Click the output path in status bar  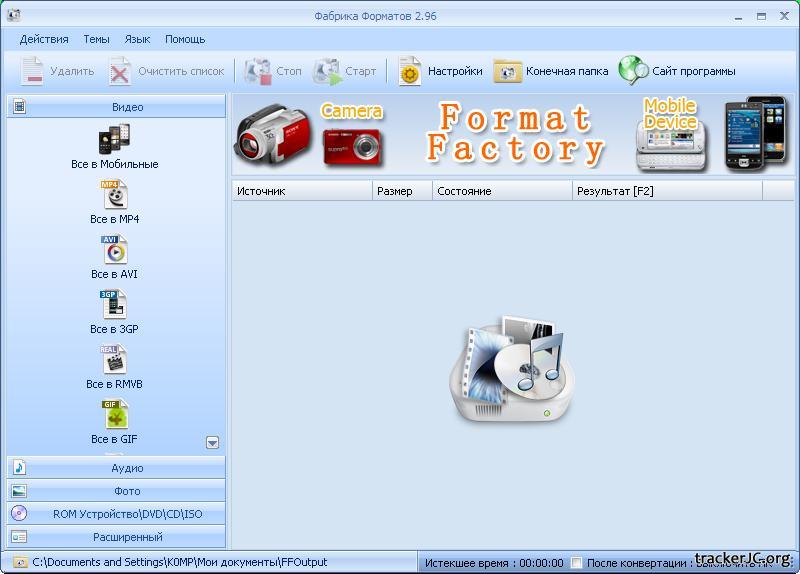point(180,562)
